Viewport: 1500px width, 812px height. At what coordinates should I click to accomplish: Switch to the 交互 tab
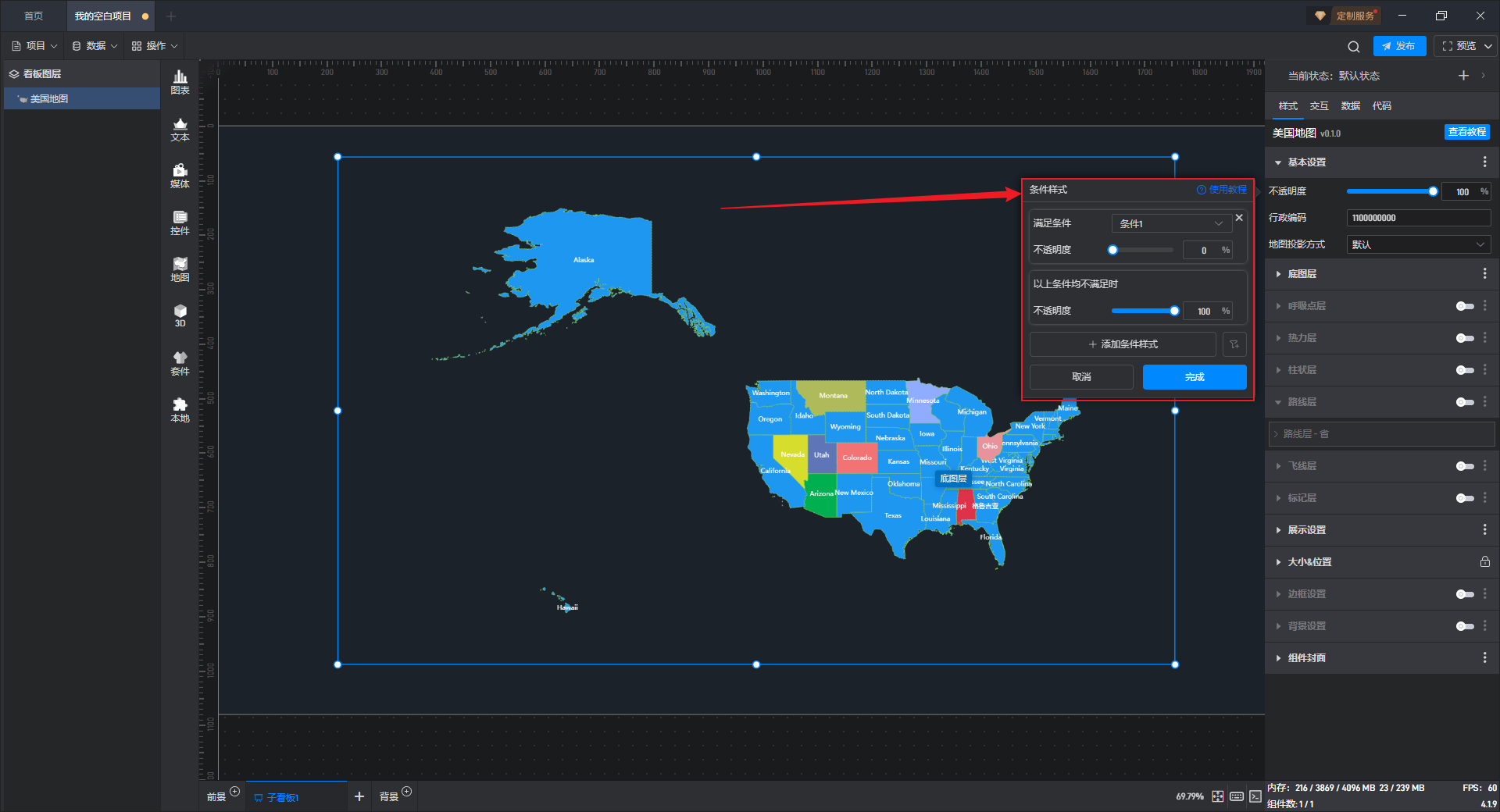[1319, 106]
